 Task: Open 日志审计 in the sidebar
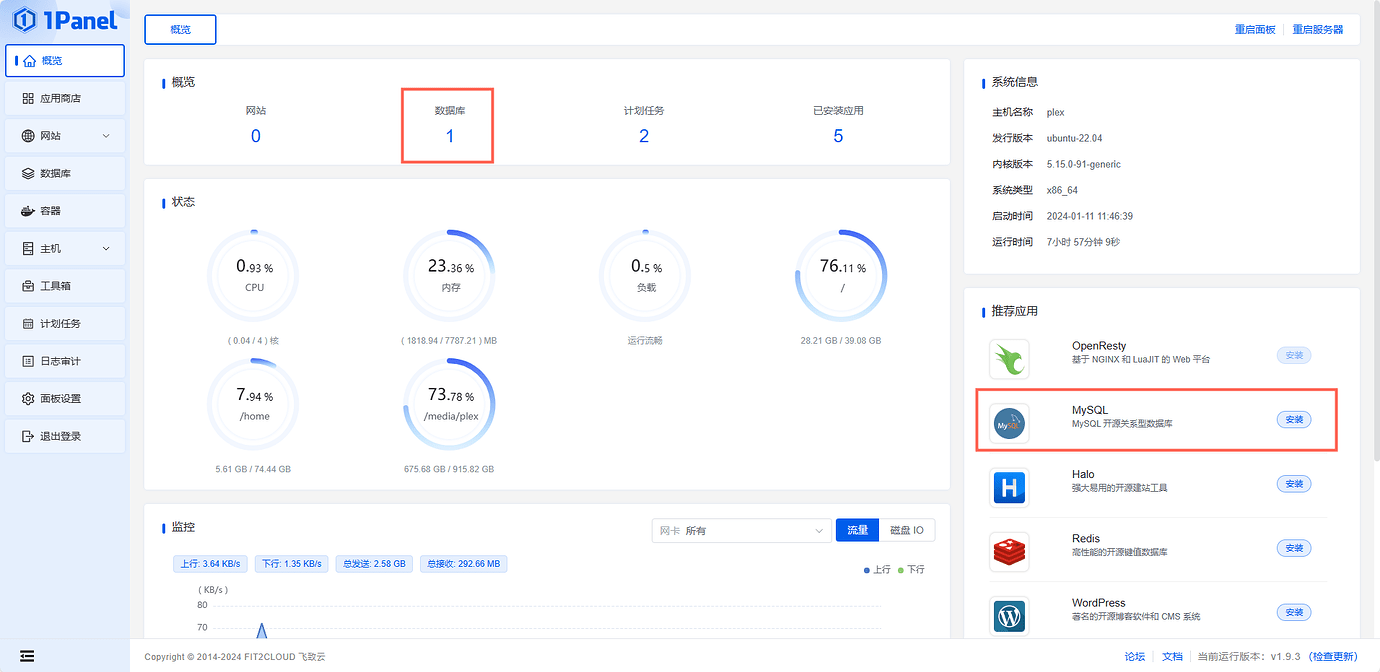65,361
